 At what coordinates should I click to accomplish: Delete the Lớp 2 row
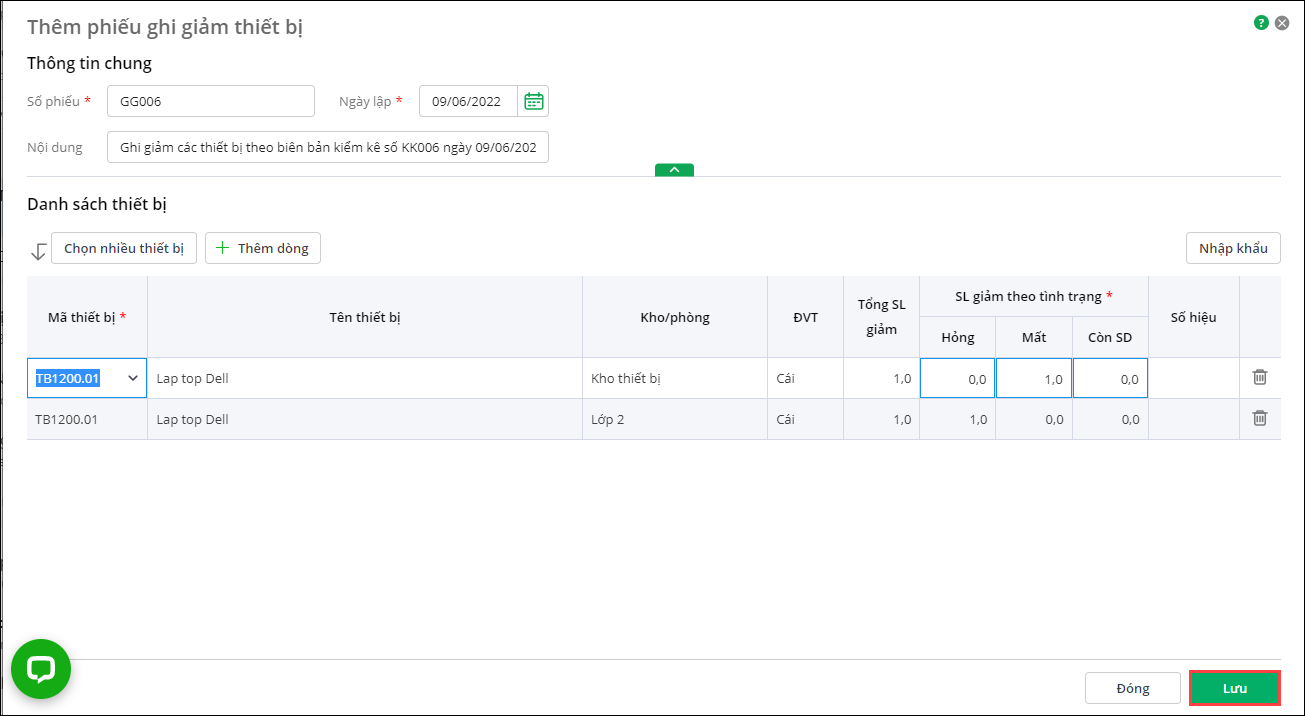1260,419
